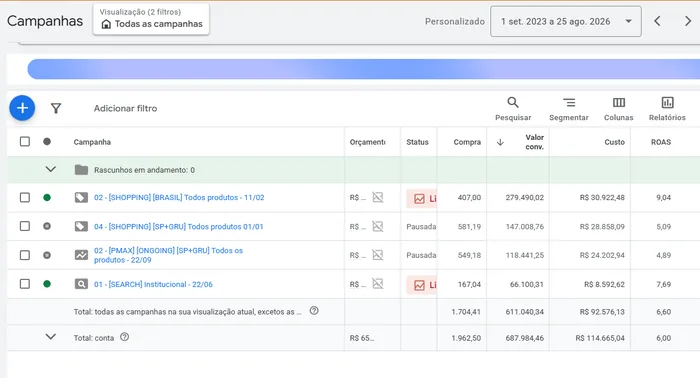The image size is (700, 378).
Task: Go to the next date range arrow
Action: [688, 21]
